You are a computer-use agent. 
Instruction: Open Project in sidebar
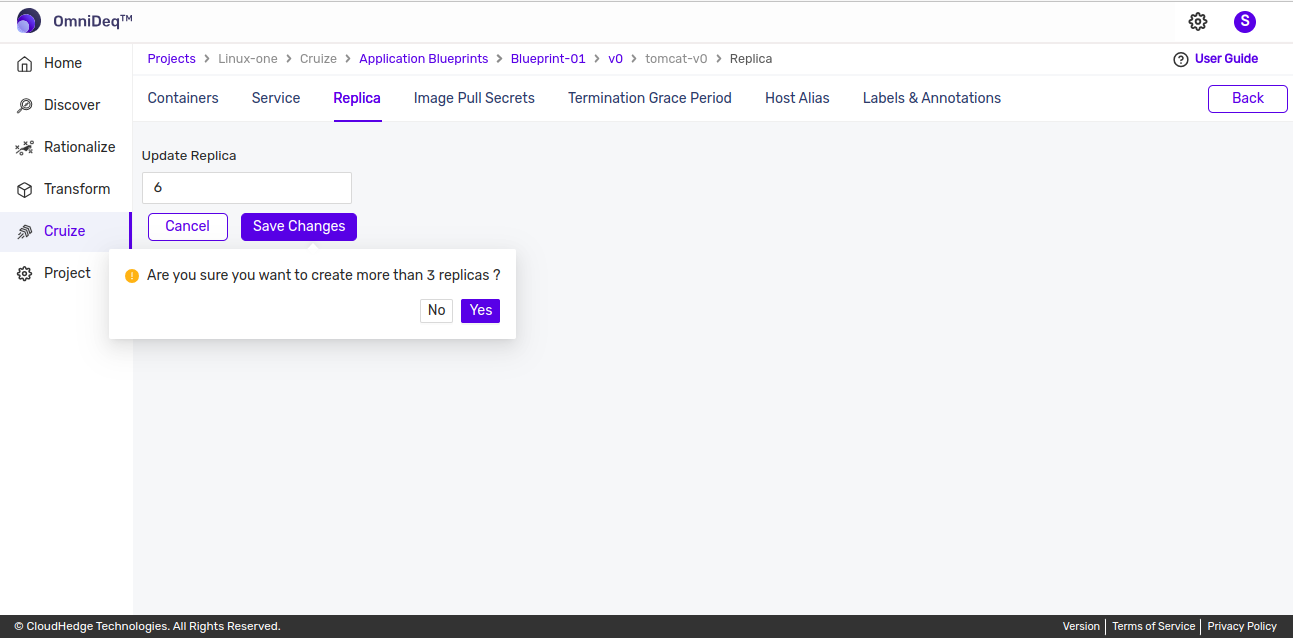[x=65, y=273]
